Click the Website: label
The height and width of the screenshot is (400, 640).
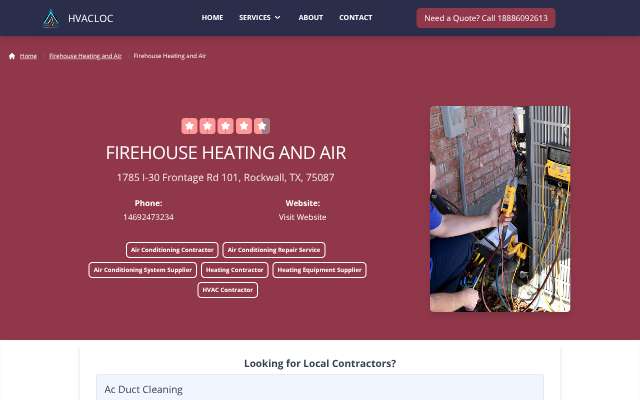click(302, 203)
